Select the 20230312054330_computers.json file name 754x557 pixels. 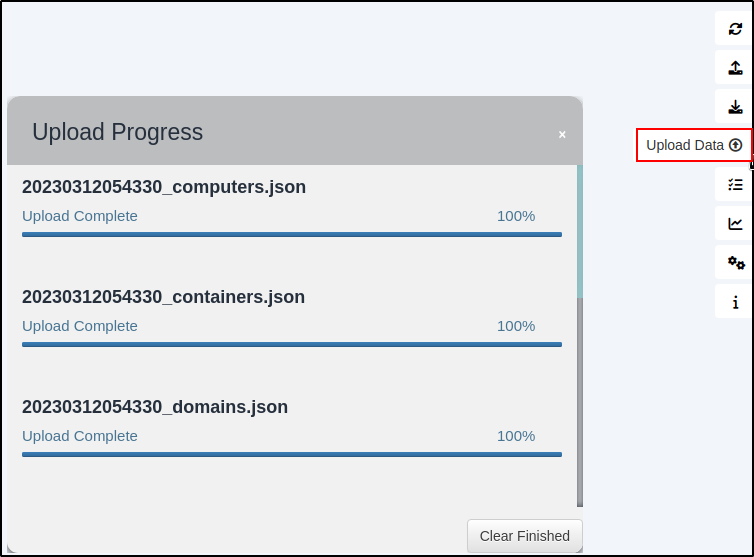coord(164,187)
